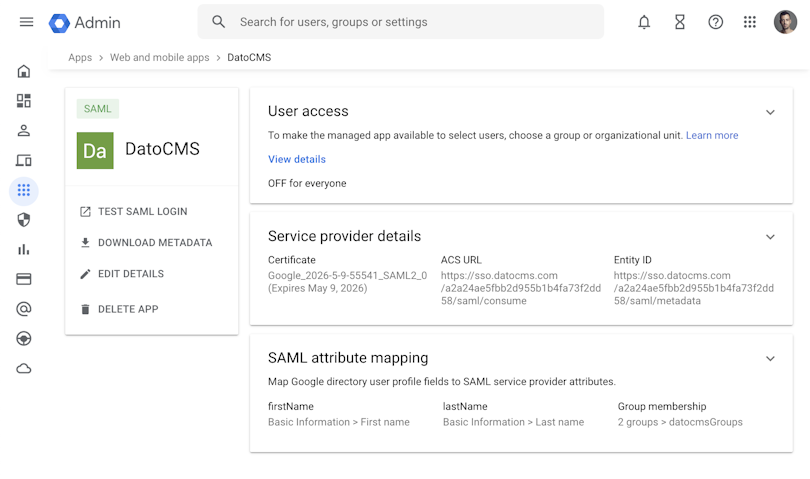Open the Google apps grid launcher
The image size is (810, 479).
pos(750,22)
